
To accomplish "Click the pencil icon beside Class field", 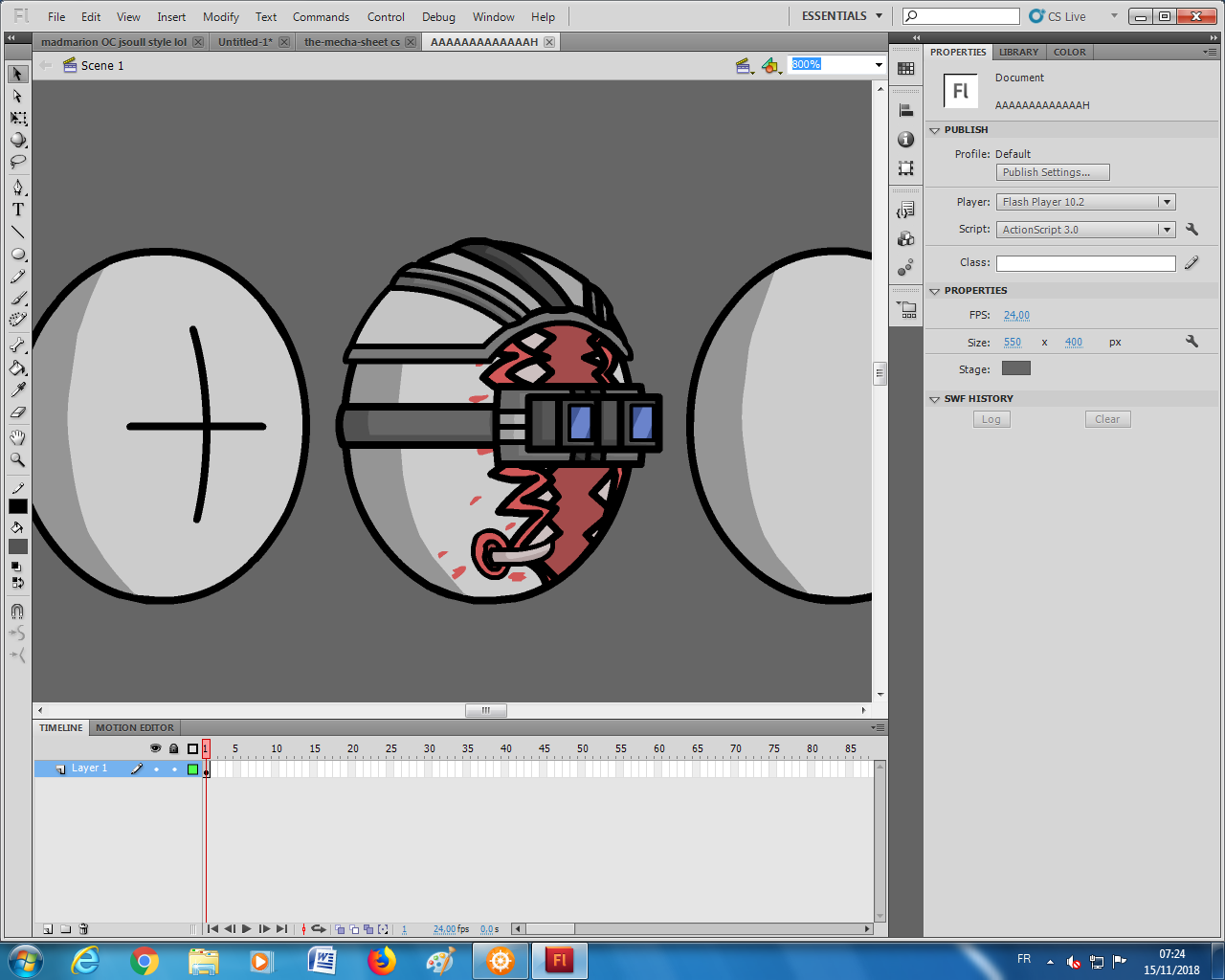I will pos(1192,262).
